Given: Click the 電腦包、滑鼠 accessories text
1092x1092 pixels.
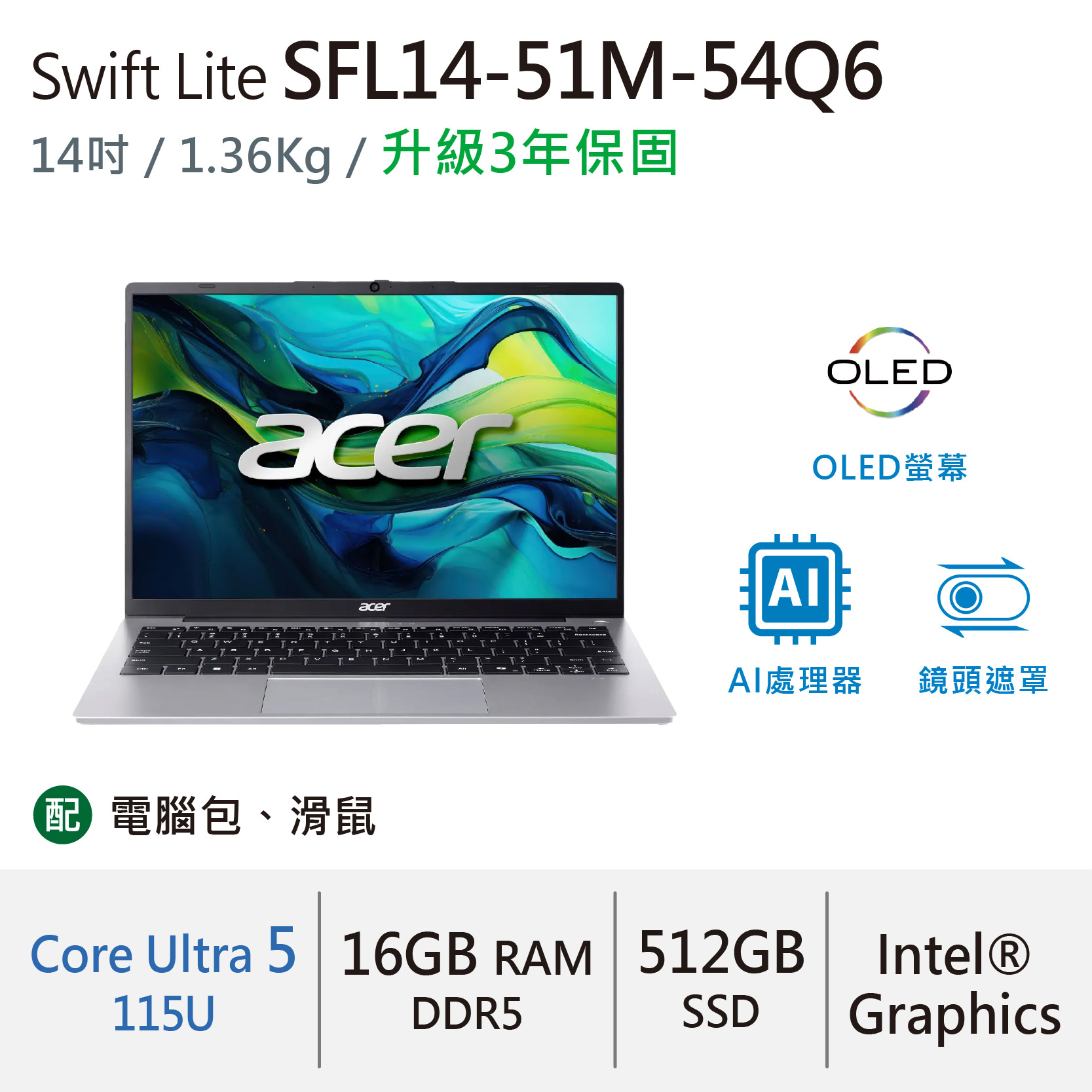Looking at the screenshot, I should [x=243, y=816].
